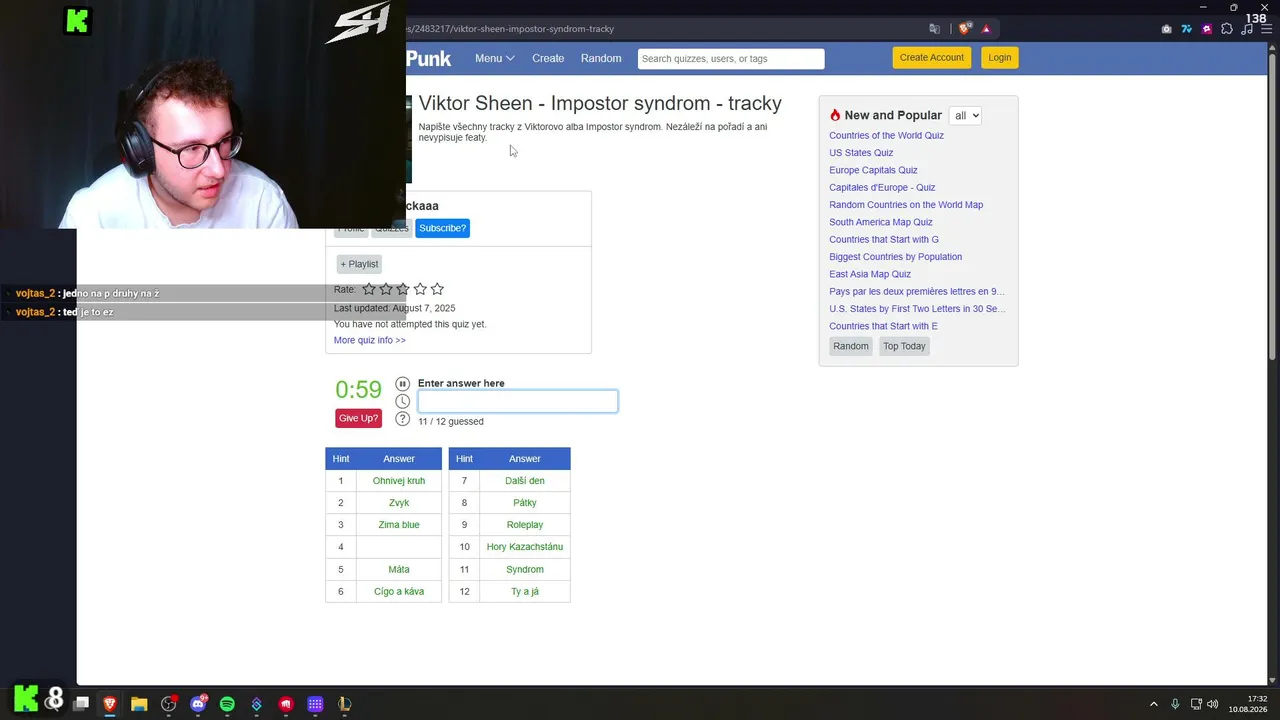Add quiz with the + Playlist button
Screen dimensions: 1280x720
[359, 264]
